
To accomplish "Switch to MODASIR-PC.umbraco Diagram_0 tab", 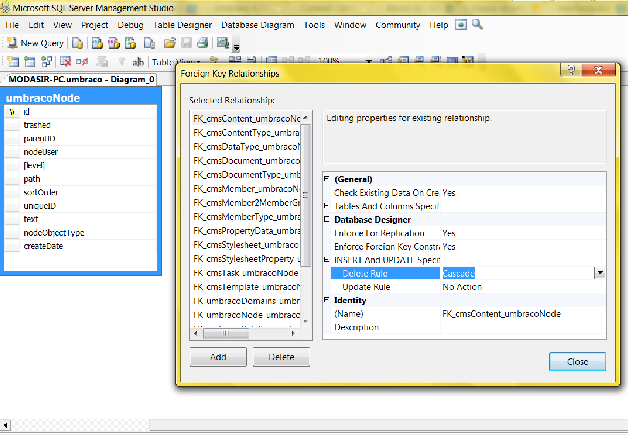I will click(x=81, y=79).
